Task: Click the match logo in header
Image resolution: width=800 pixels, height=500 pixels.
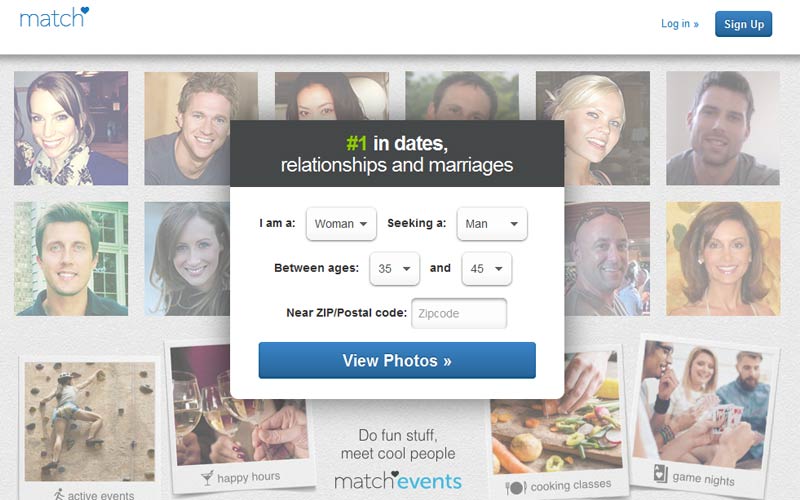Action: pos(54,17)
